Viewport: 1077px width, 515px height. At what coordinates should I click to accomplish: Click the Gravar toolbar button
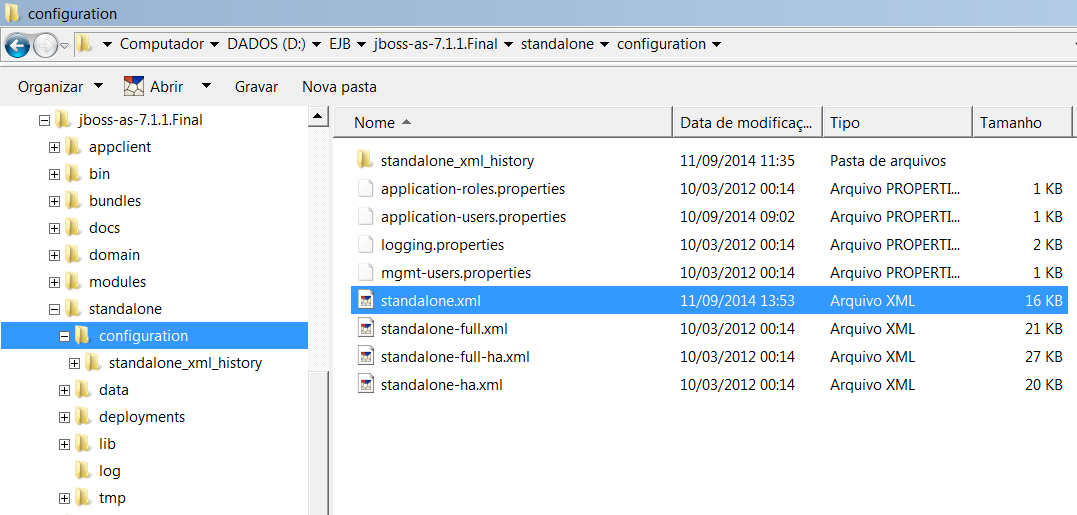coord(256,87)
